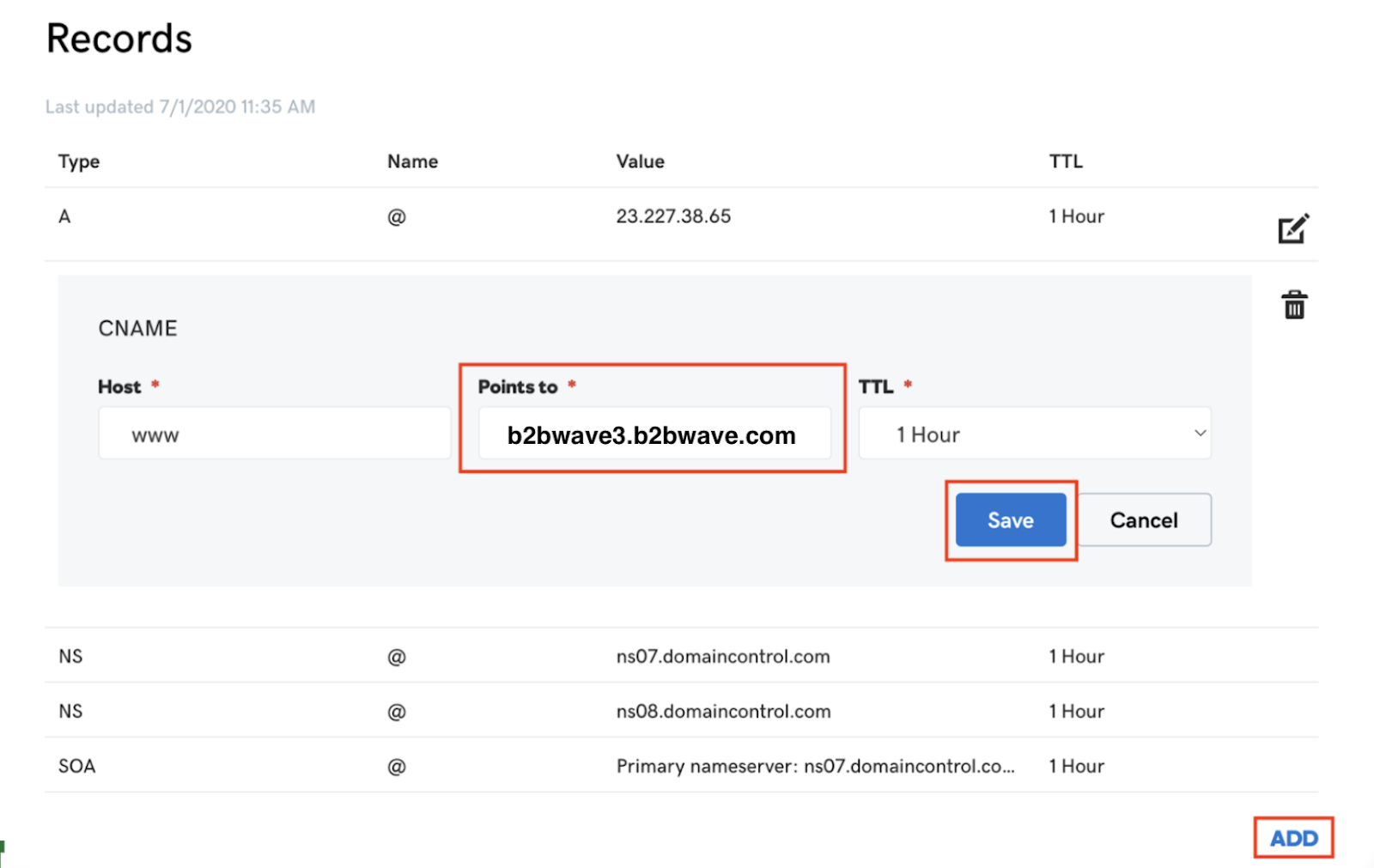Open the TTL 1 Hour dropdown
This screenshot has height=868, width=1374.
click(1035, 434)
